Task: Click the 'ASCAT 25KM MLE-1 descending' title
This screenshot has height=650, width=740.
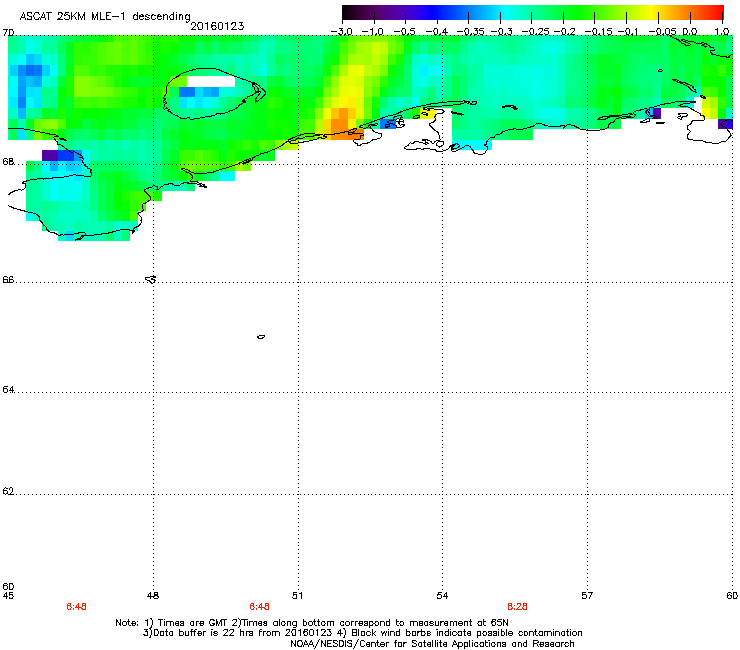Action: click(105, 17)
